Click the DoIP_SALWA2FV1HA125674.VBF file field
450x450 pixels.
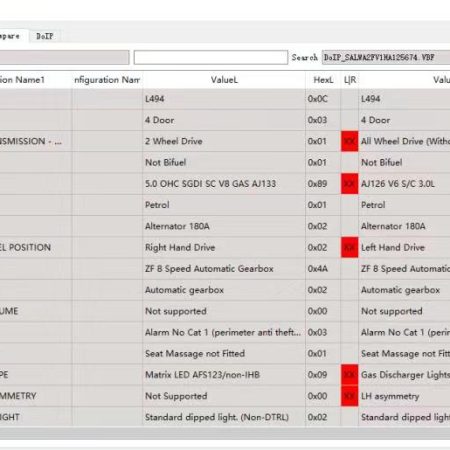click(386, 57)
